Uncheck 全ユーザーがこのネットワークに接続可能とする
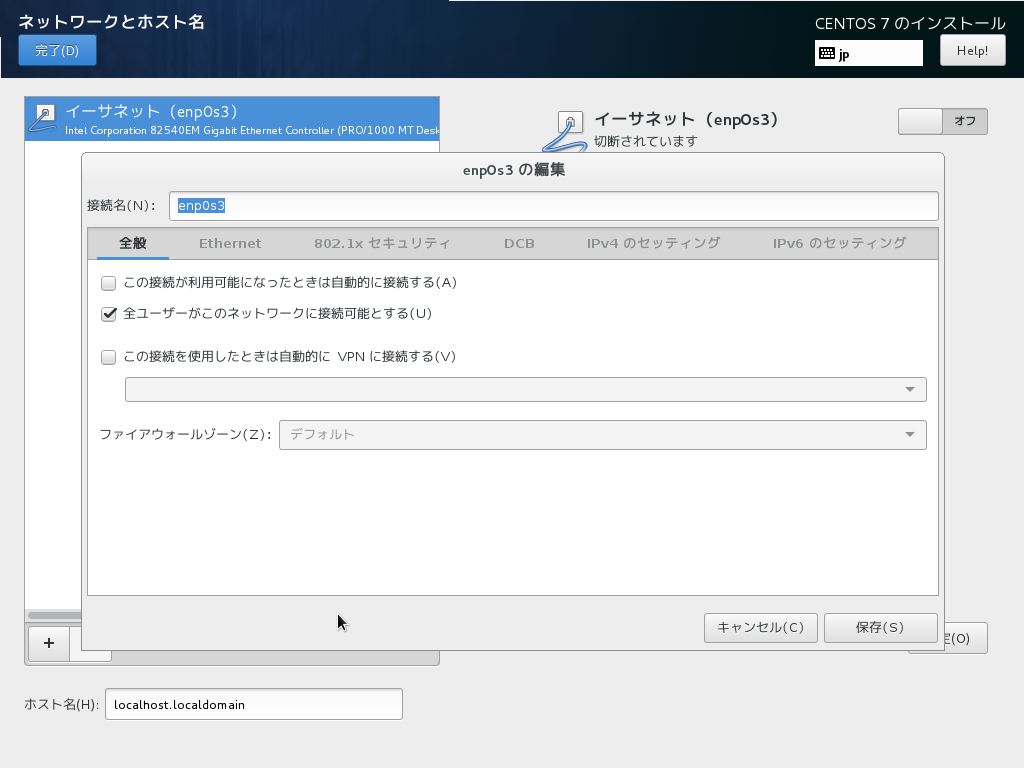This screenshot has height=768, width=1024. point(108,314)
